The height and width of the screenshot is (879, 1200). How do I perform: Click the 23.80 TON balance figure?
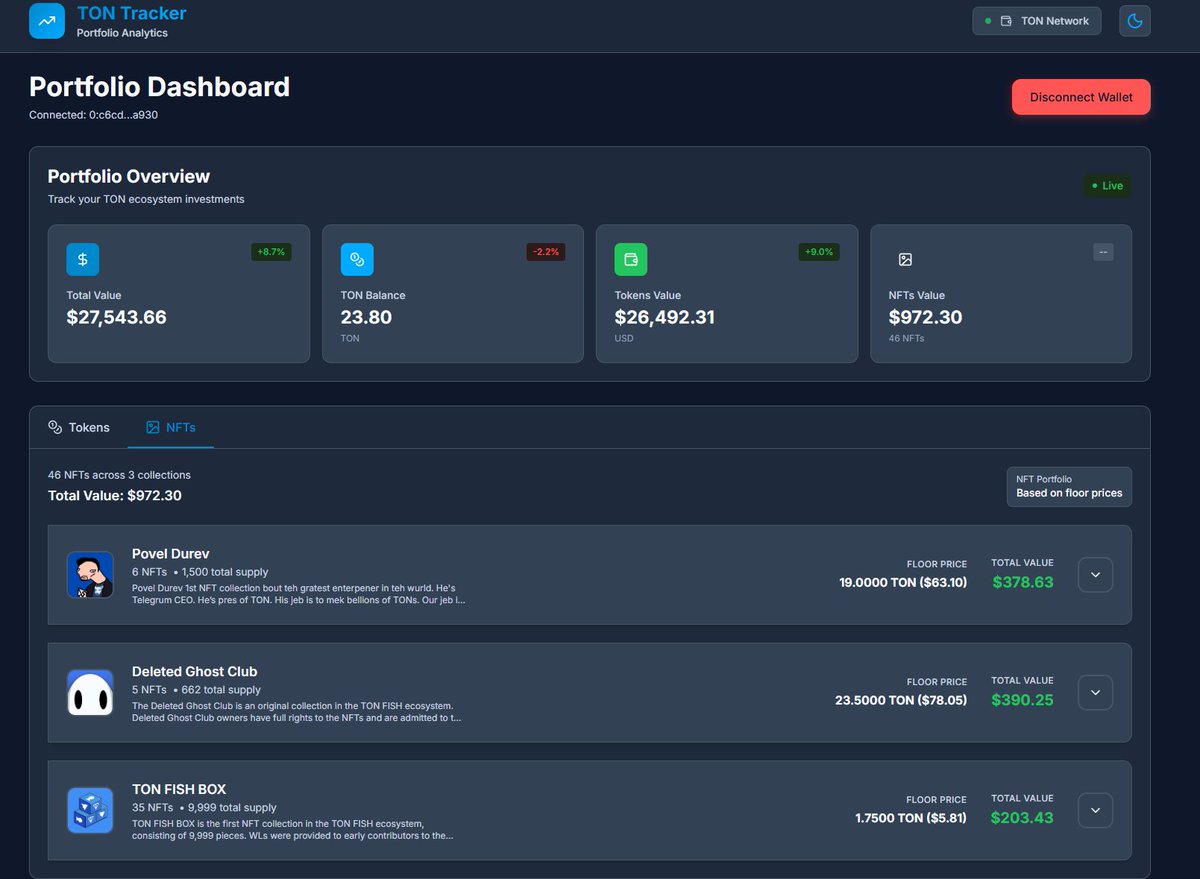point(366,317)
